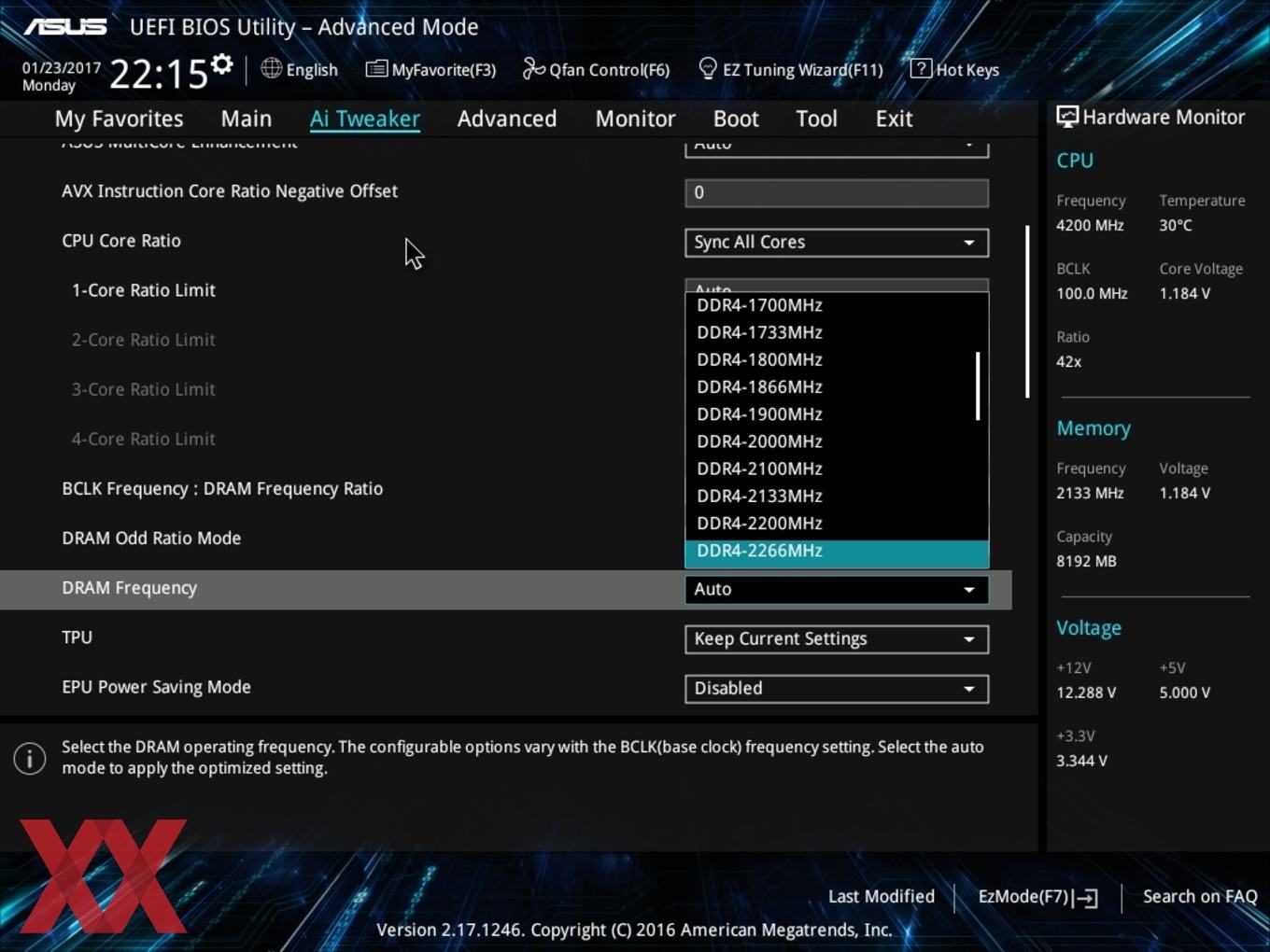Viewport: 1270px width, 952px height.
Task: Select BCLK Frequency : DRAM Frequency Ratio row
Action: (222, 489)
